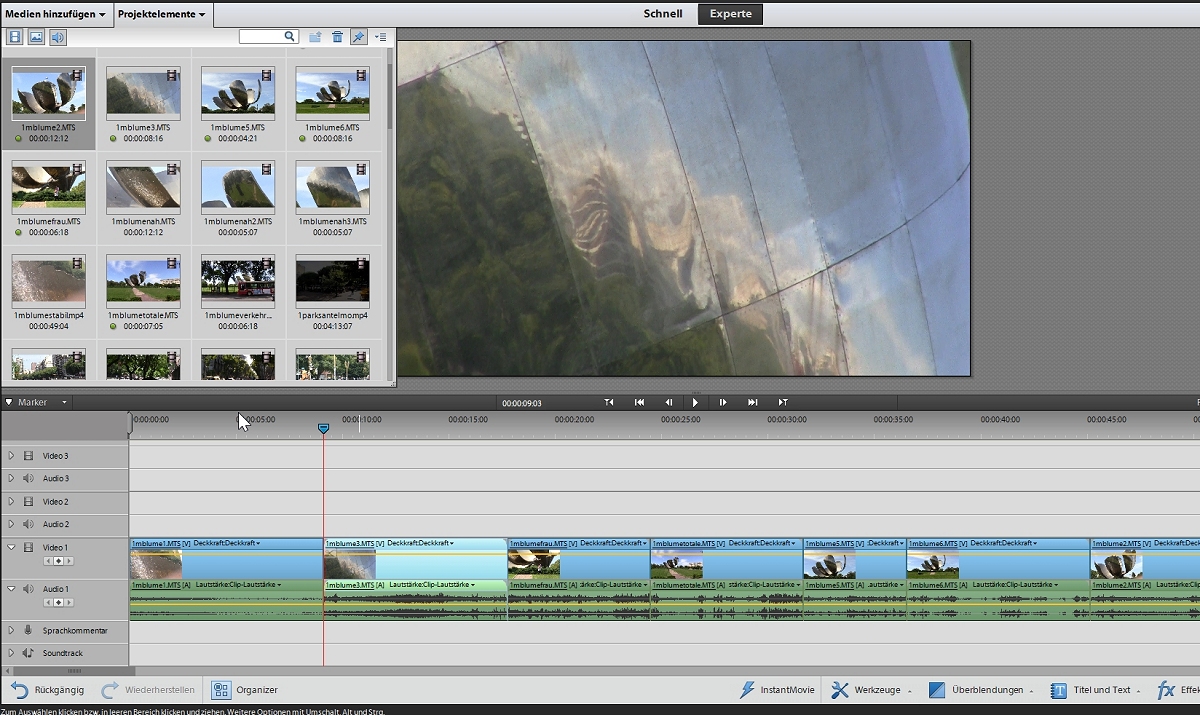This screenshot has width=1200, height=715.
Task: Add keyframe on Audio 1 track
Action: (58, 603)
